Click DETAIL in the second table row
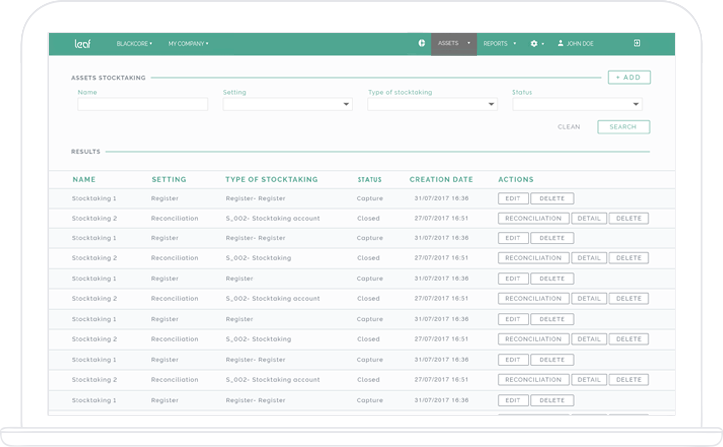The width and height of the screenshot is (723, 447). pyautogui.click(x=589, y=218)
